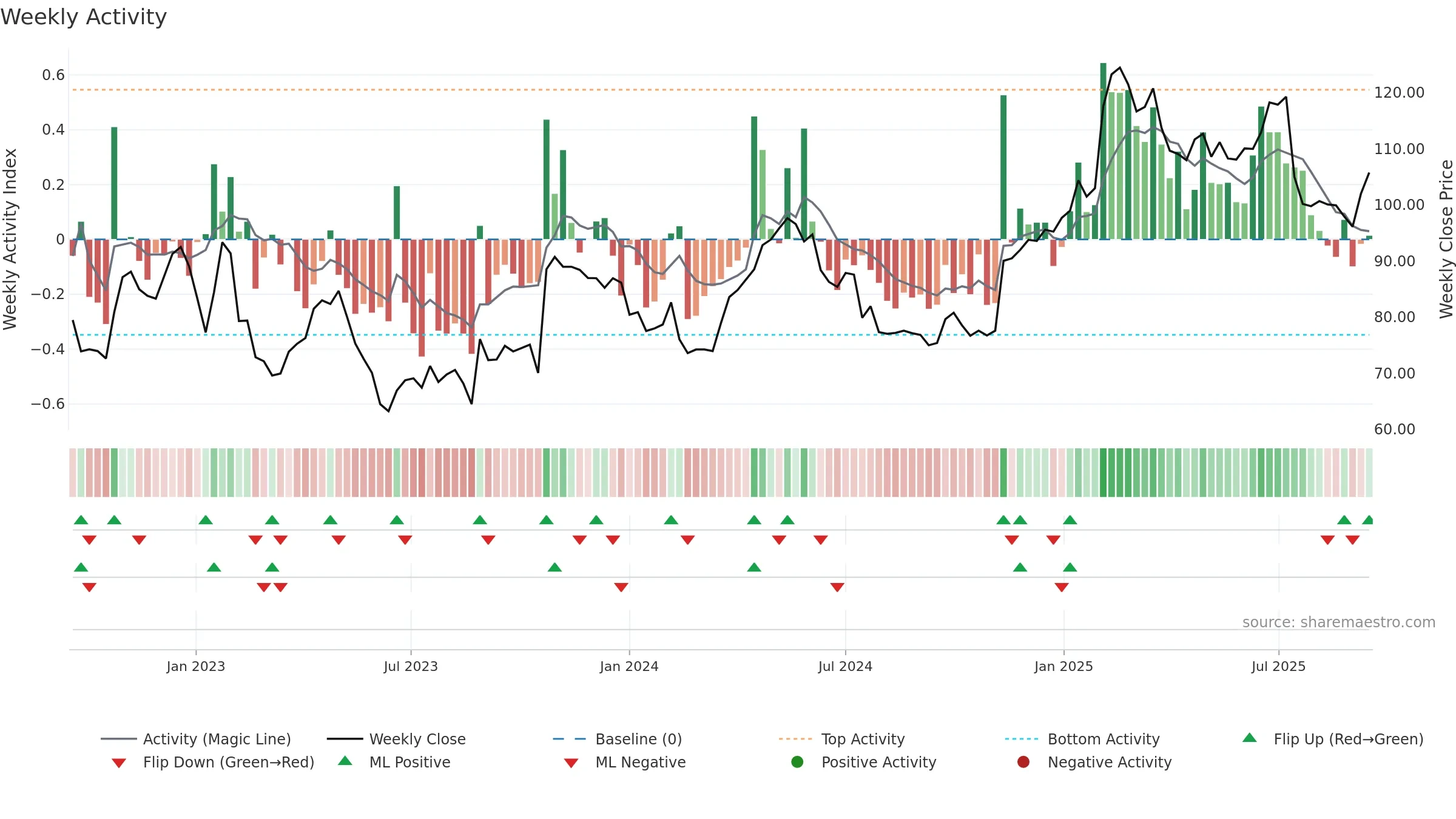Viewport: 1456px width, 819px height.
Task: Click the gray Activity (Magic Line) legend line sample
Action: pos(119,739)
